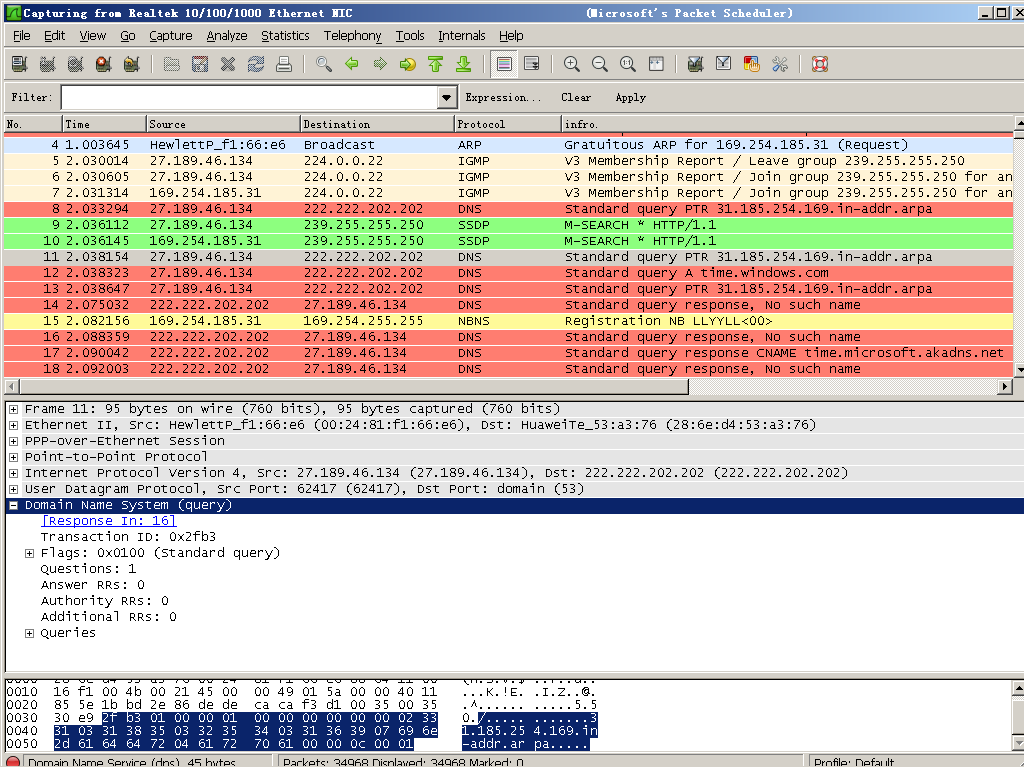Start a new live capture
This screenshot has height=768, width=1024.
[75, 64]
